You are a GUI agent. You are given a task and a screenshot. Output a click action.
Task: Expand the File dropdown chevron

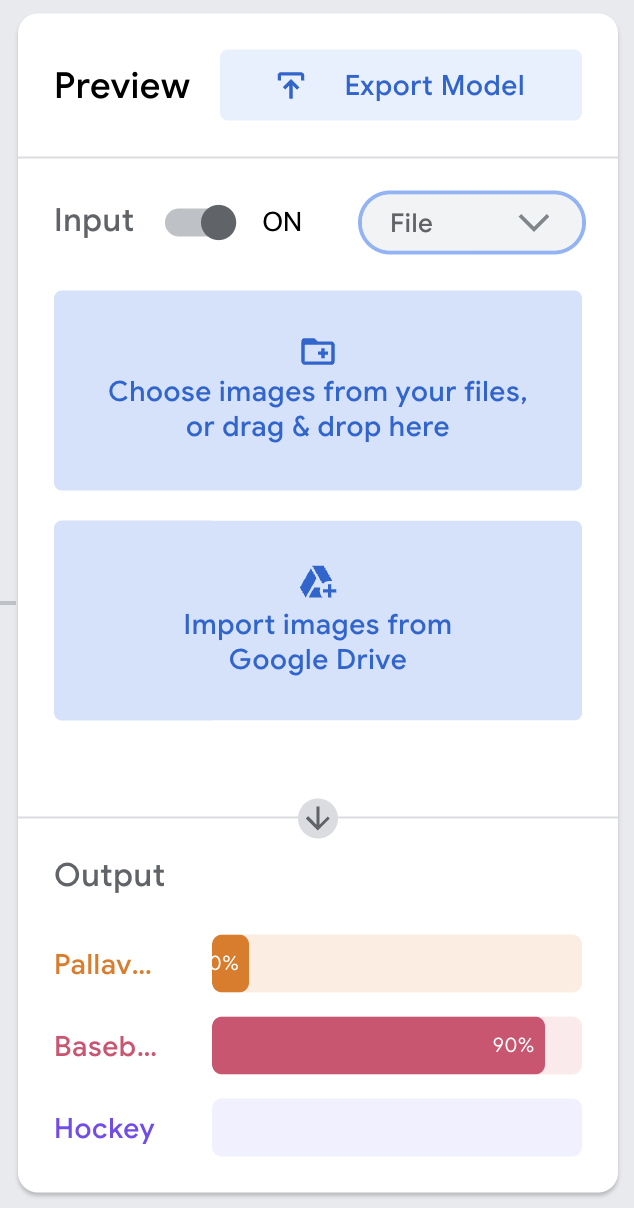tap(535, 223)
